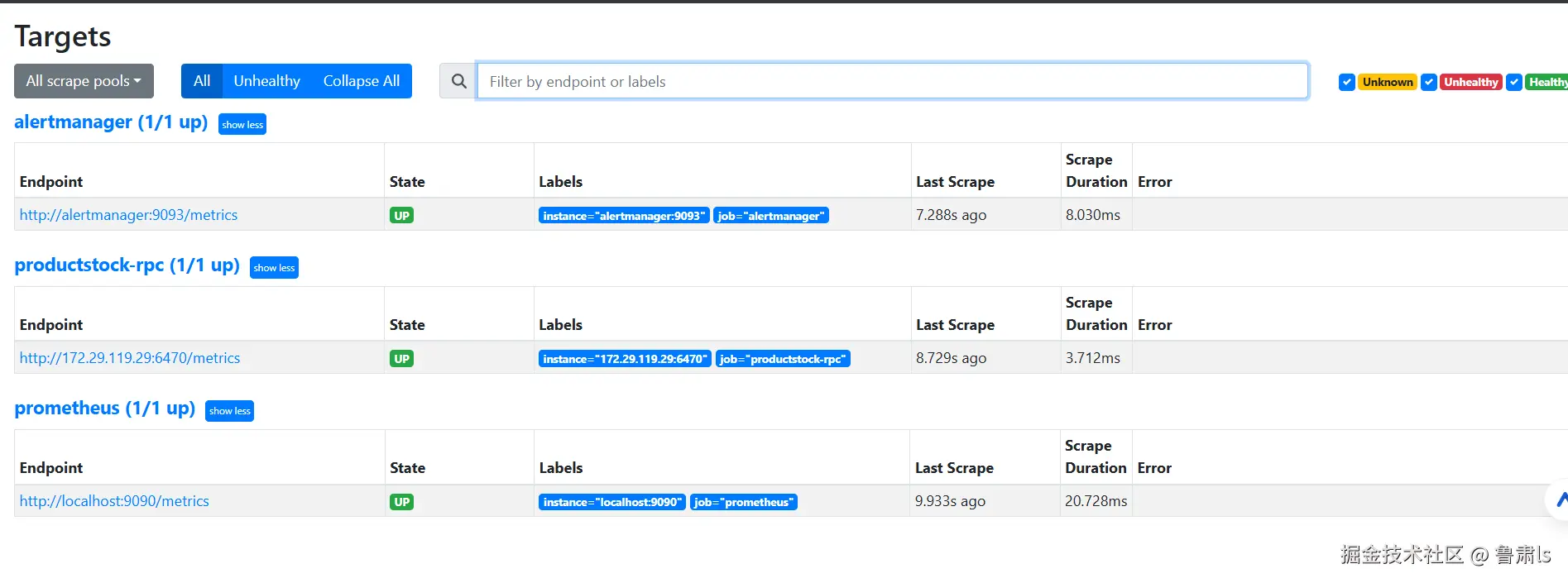Click the scroll-to-top arrow icon
The width and height of the screenshot is (1568, 583).
[x=1559, y=499]
